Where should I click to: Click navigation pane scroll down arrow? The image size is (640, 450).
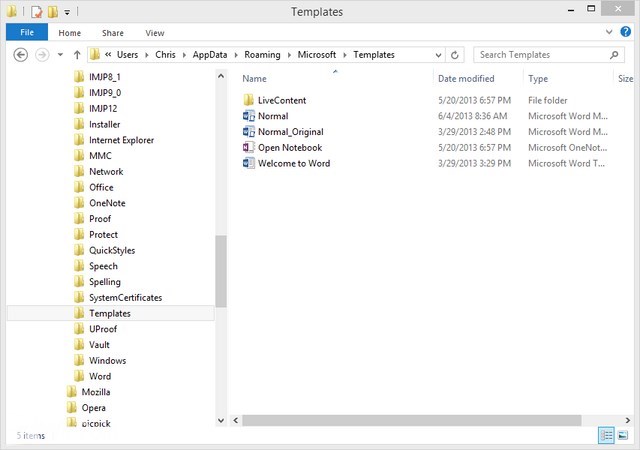click(221, 420)
